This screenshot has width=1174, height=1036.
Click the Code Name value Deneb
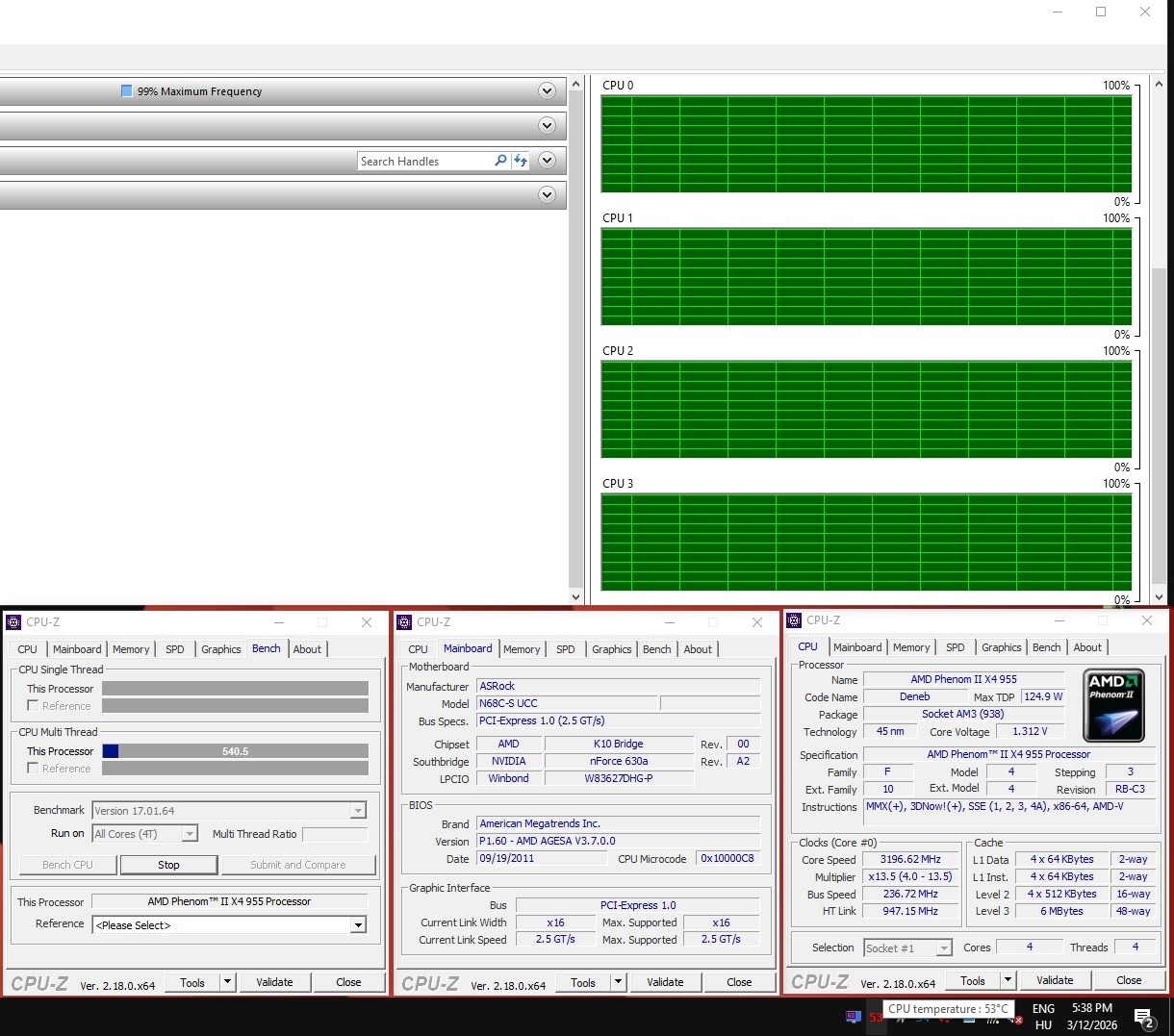[x=914, y=696]
